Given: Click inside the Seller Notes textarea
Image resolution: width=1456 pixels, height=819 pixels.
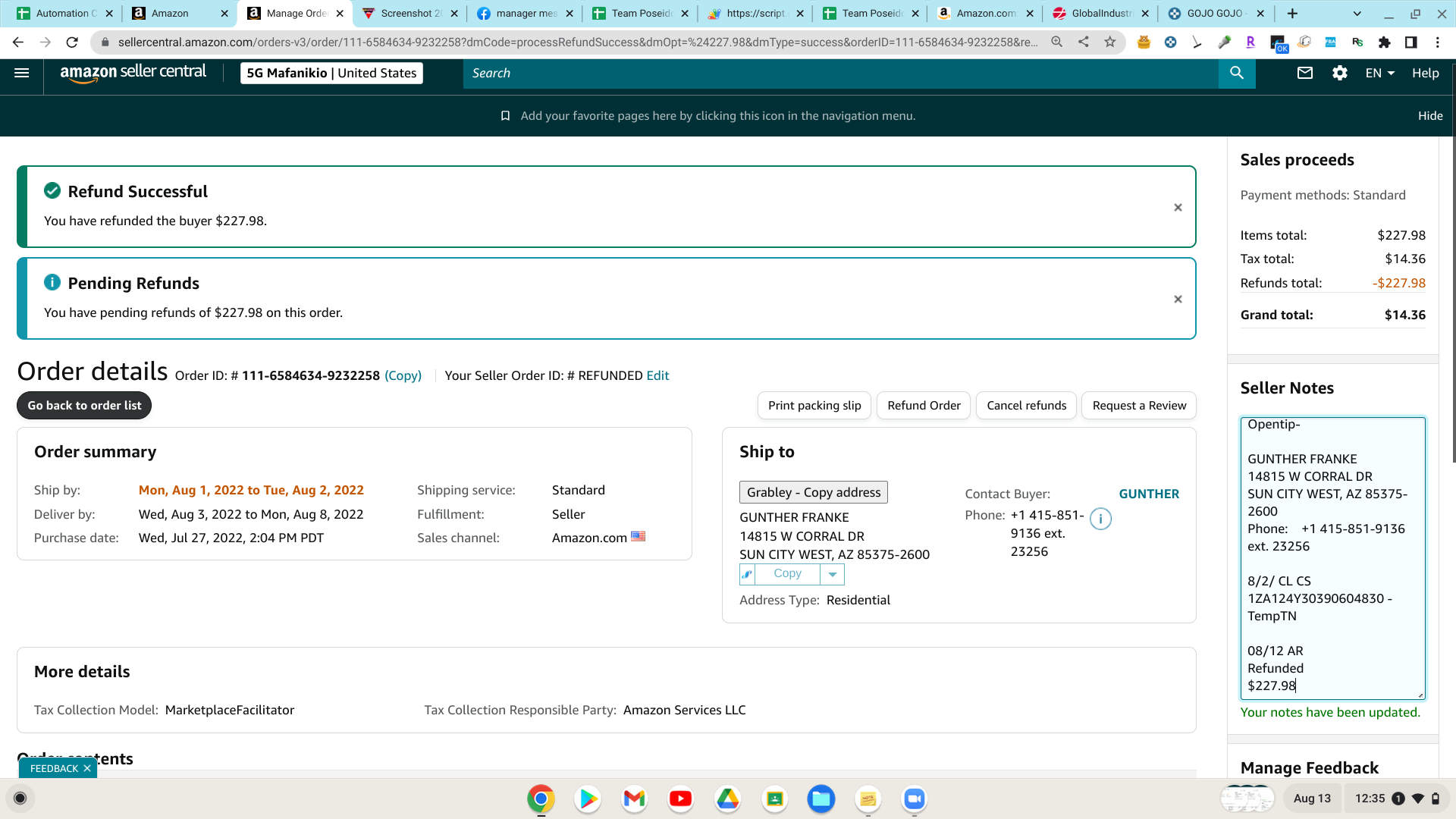Looking at the screenshot, I should (x=1332, y=558).
